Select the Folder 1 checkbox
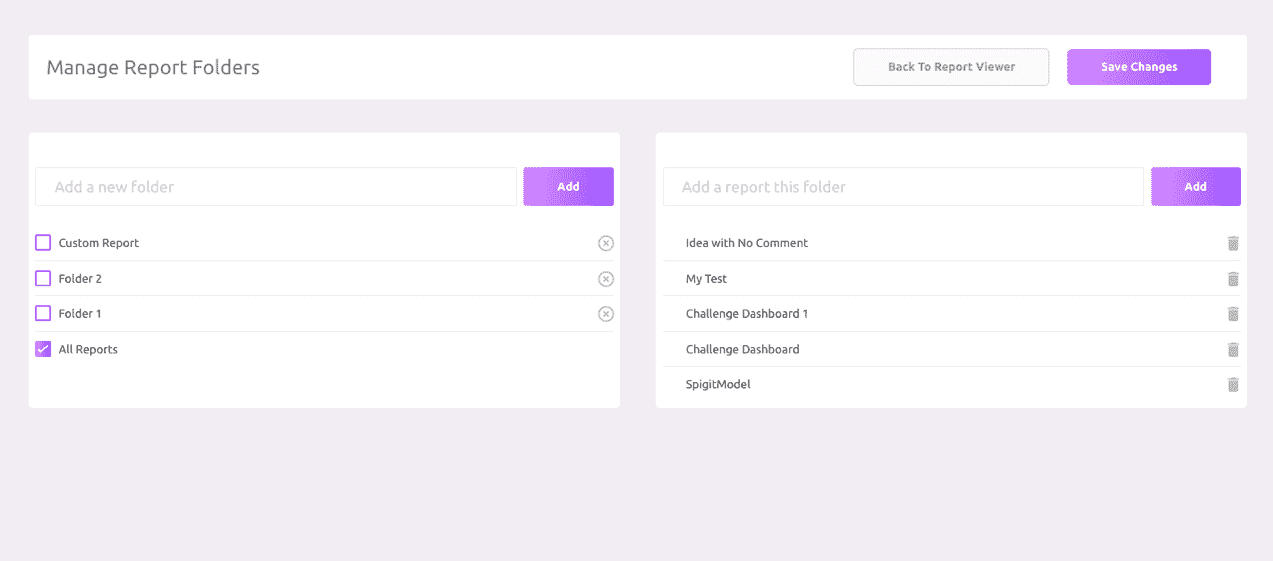This screenshot has width=1273, height=561. click(x=43, y=314)
